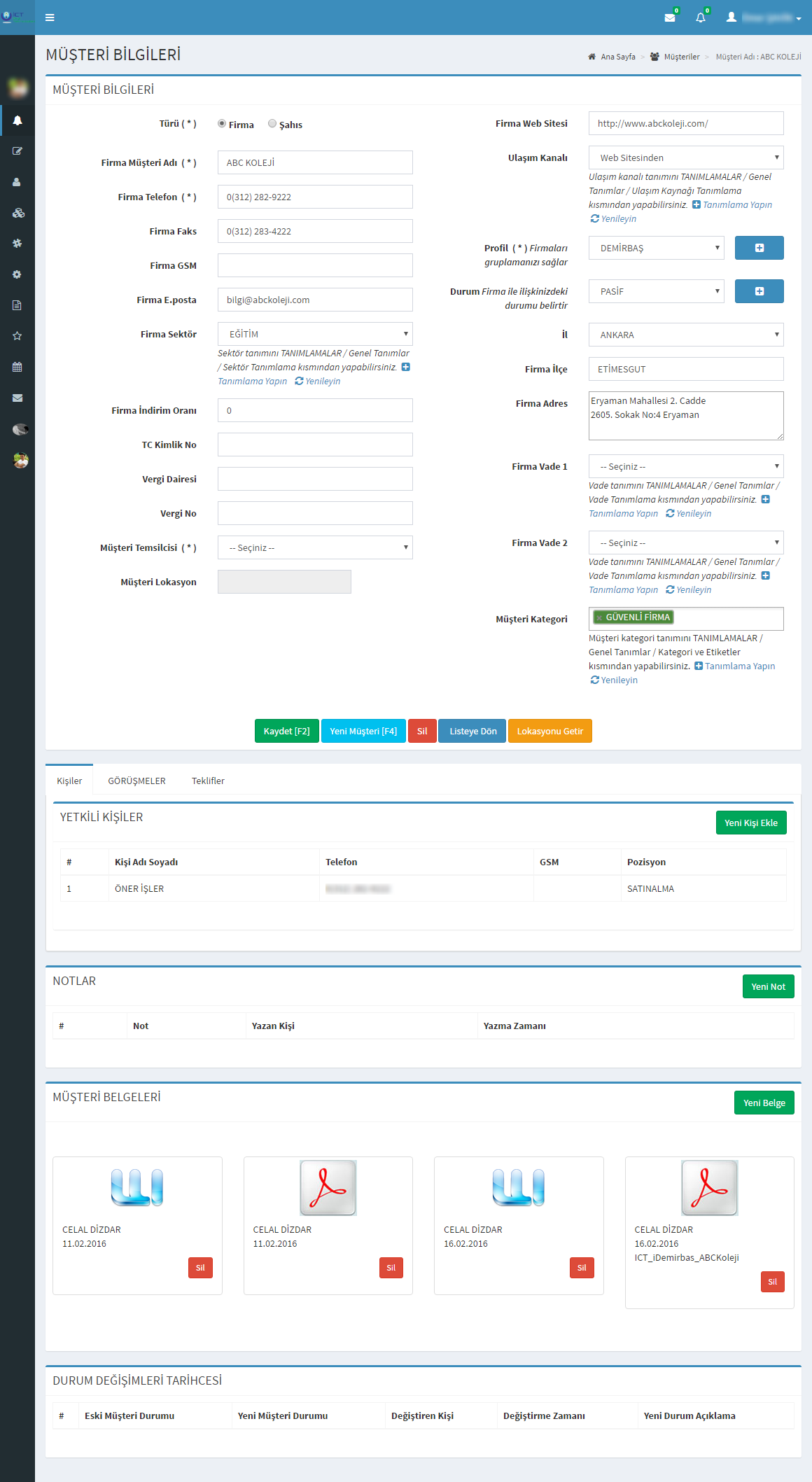Open the Müşteri Temsilcisi dropdown
This screenshot has width=812, height=1482.
pyautogui.click(x=315, y=547)
